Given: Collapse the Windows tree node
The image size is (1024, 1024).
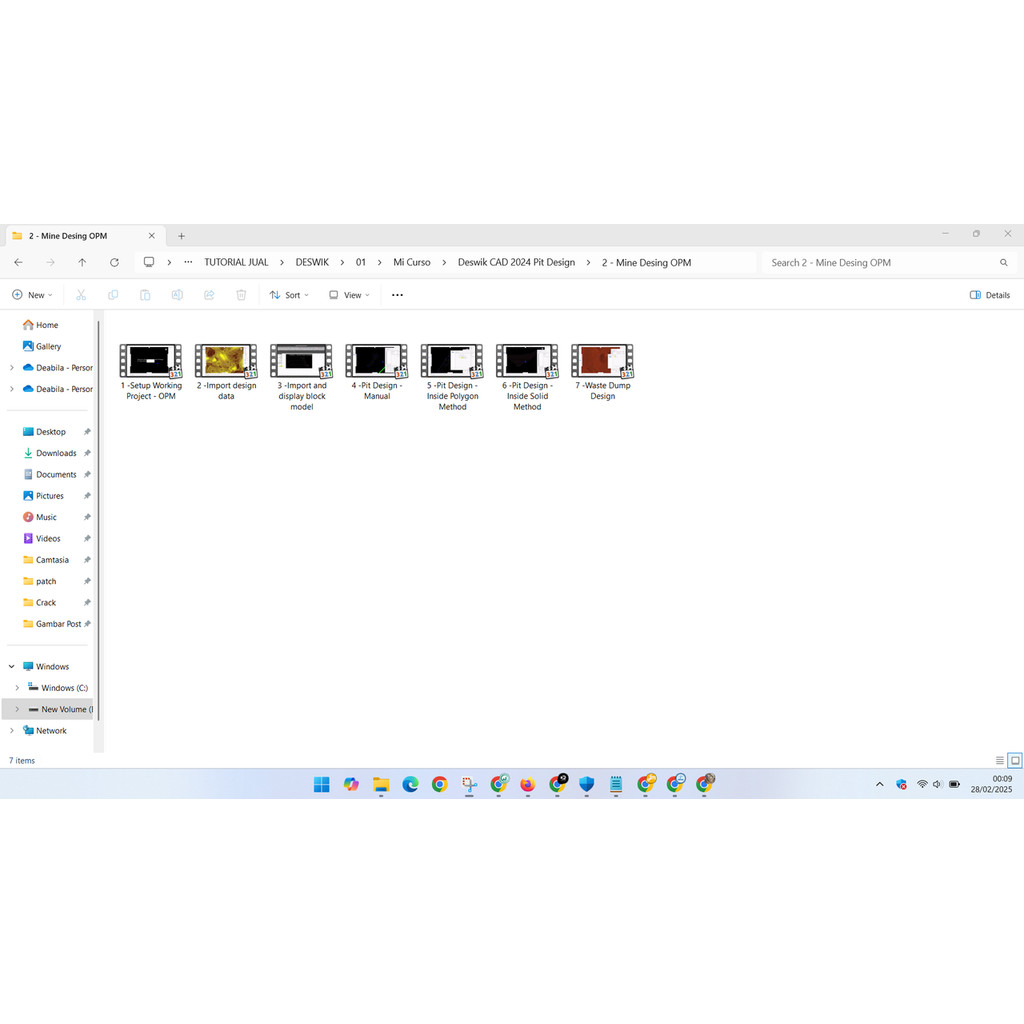Looking at the screenshot, I should (x=12, y=667).
